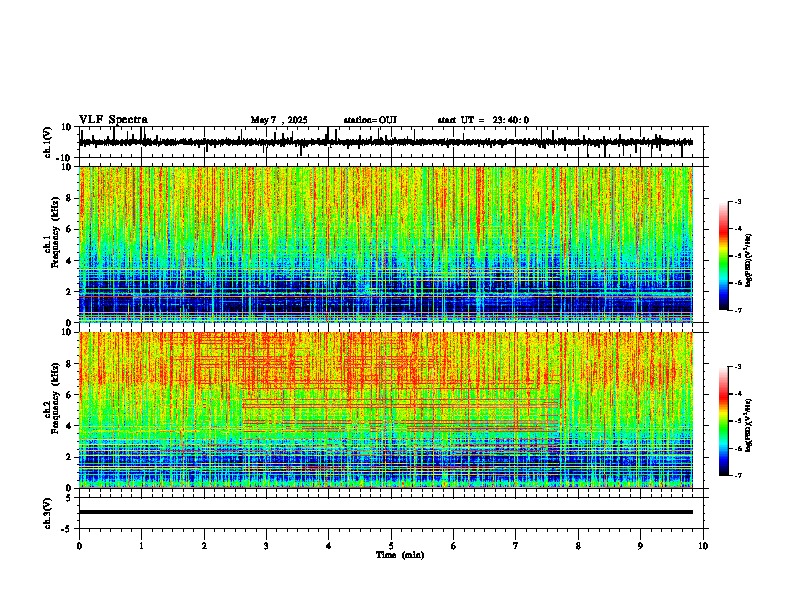Click the "9" tick on the time axis
Screen dimensions: 792x612
click(x=640, y=546)
